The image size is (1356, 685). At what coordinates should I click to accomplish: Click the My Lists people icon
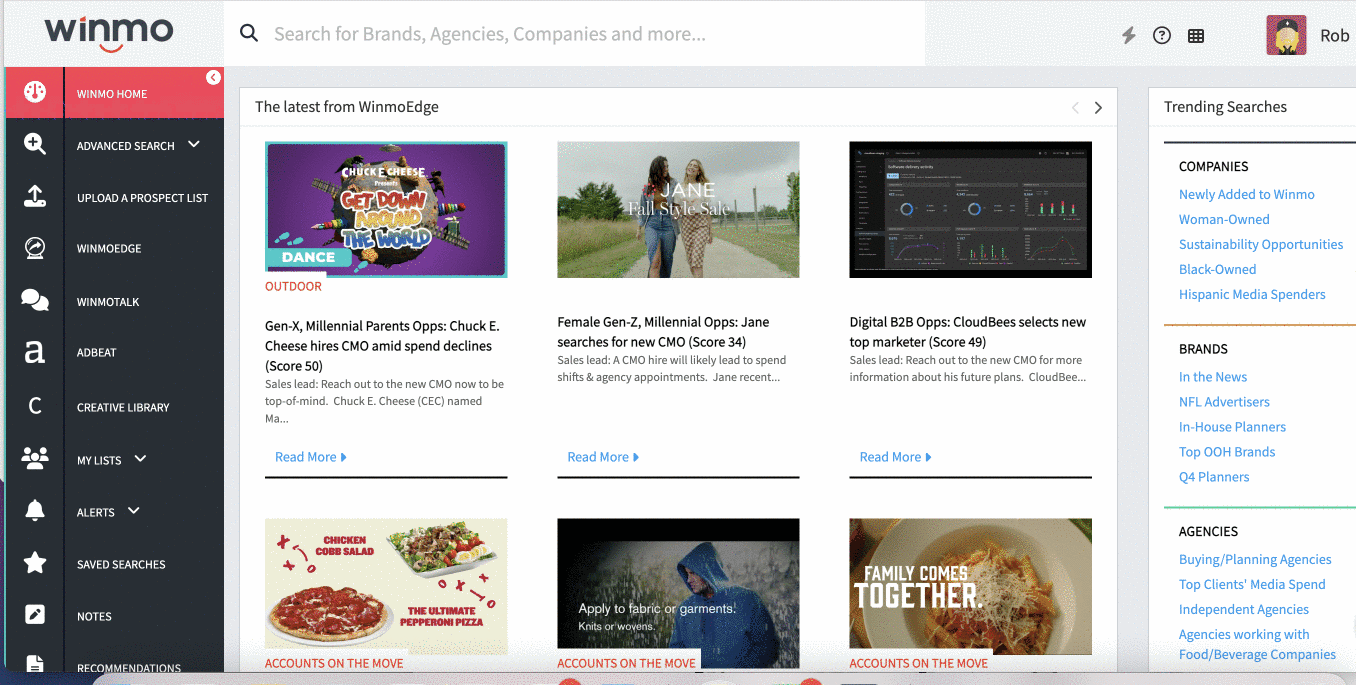pyautogui.click(x=35, y=458)
